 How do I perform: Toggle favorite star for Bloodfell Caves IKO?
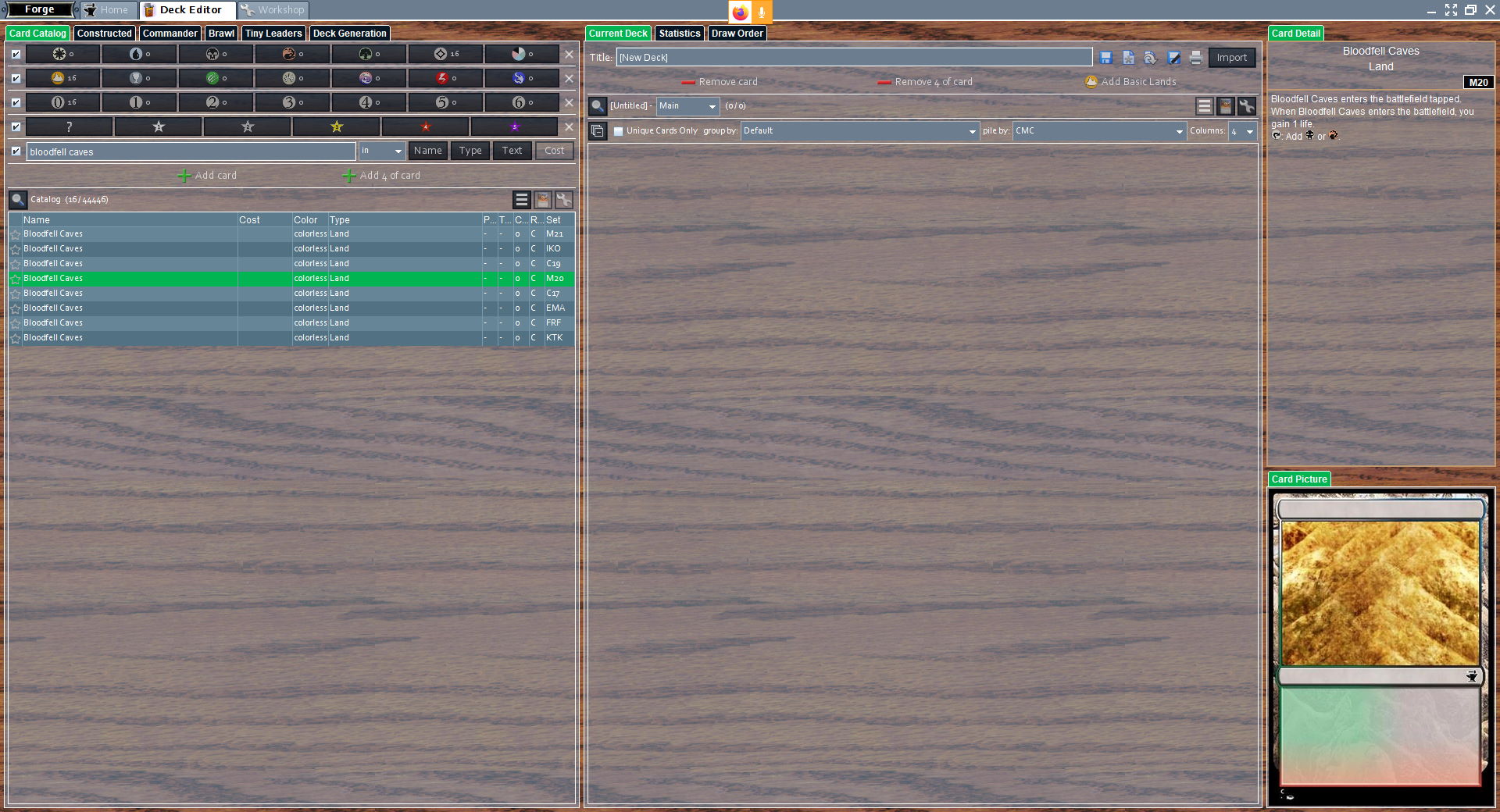point(15,249)
